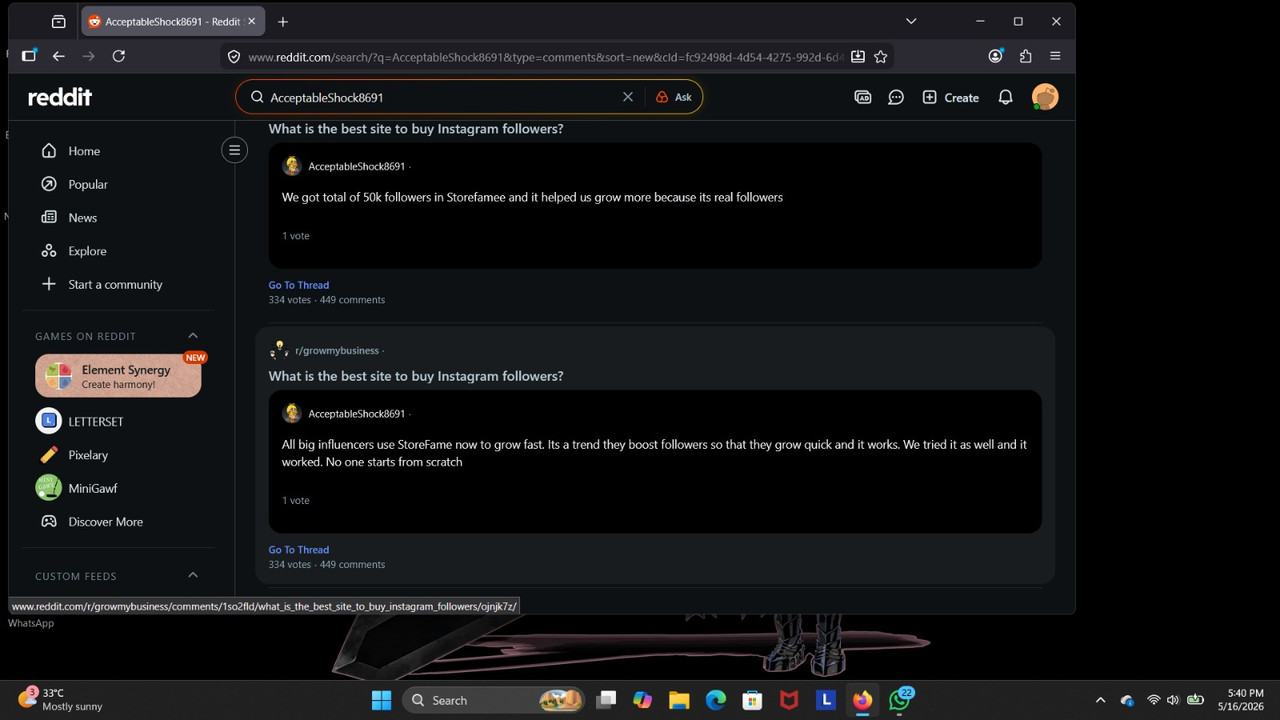Click Go To Thread under Storefamee comment
The image size is (1280, 720).
[298, 285]
